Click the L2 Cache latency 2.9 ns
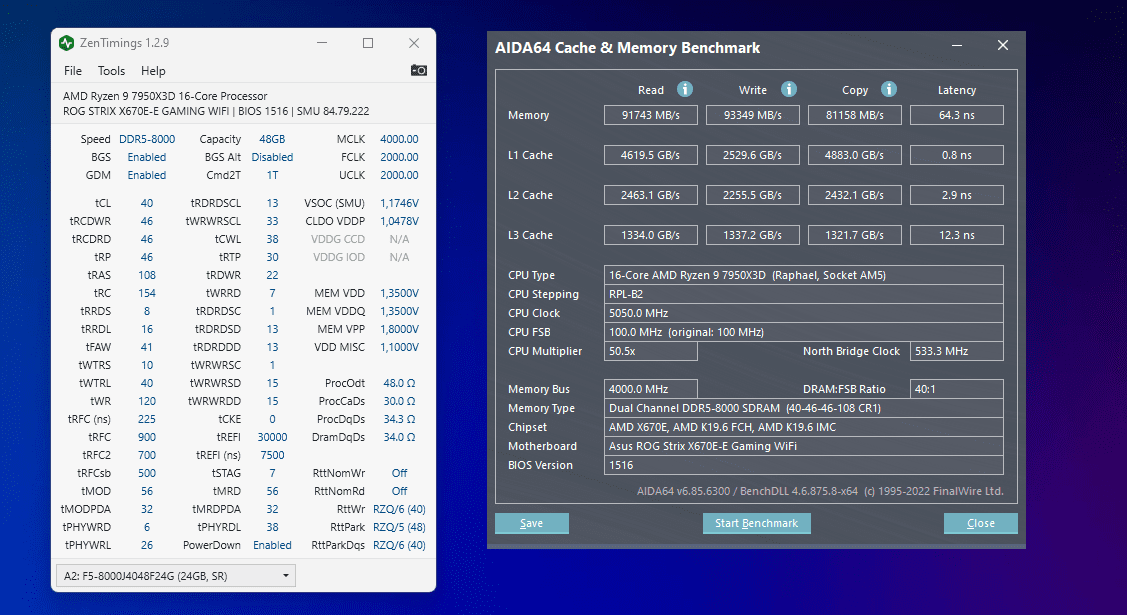 [x=957, y=195]
